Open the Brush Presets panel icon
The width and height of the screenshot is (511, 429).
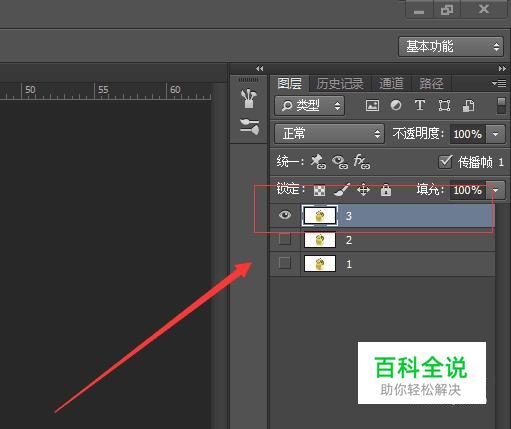click(249, 127)
